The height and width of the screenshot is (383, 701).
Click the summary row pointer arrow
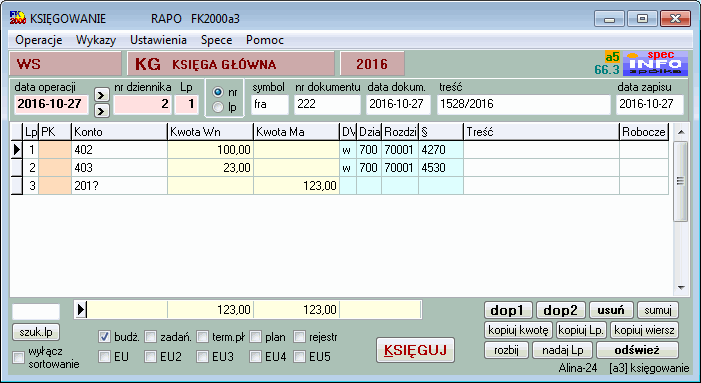81,309
